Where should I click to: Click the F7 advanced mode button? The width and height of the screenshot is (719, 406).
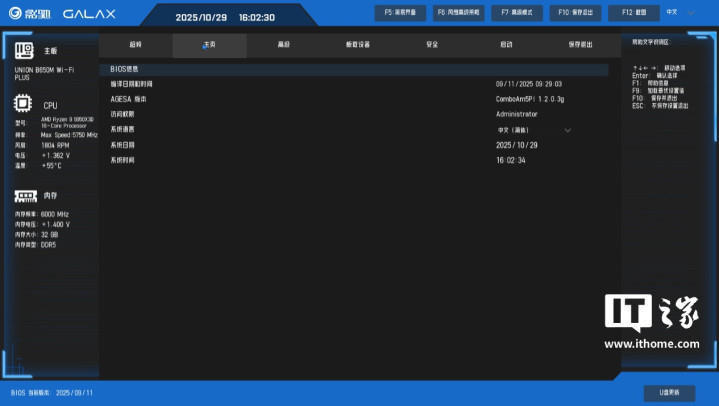517,13
